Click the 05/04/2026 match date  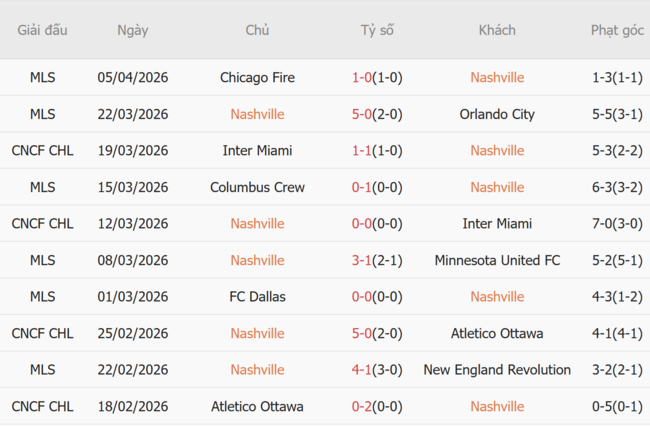(x=132, y=77)
